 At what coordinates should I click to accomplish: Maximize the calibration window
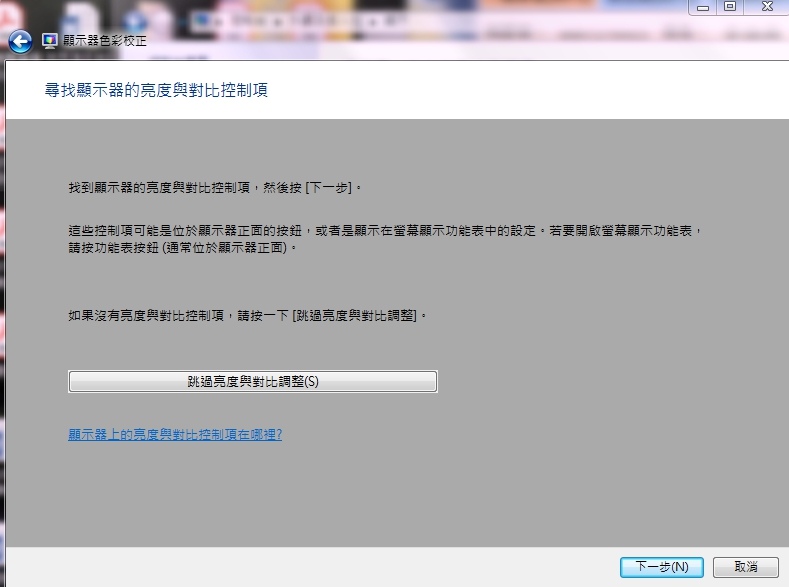(730, 7)
